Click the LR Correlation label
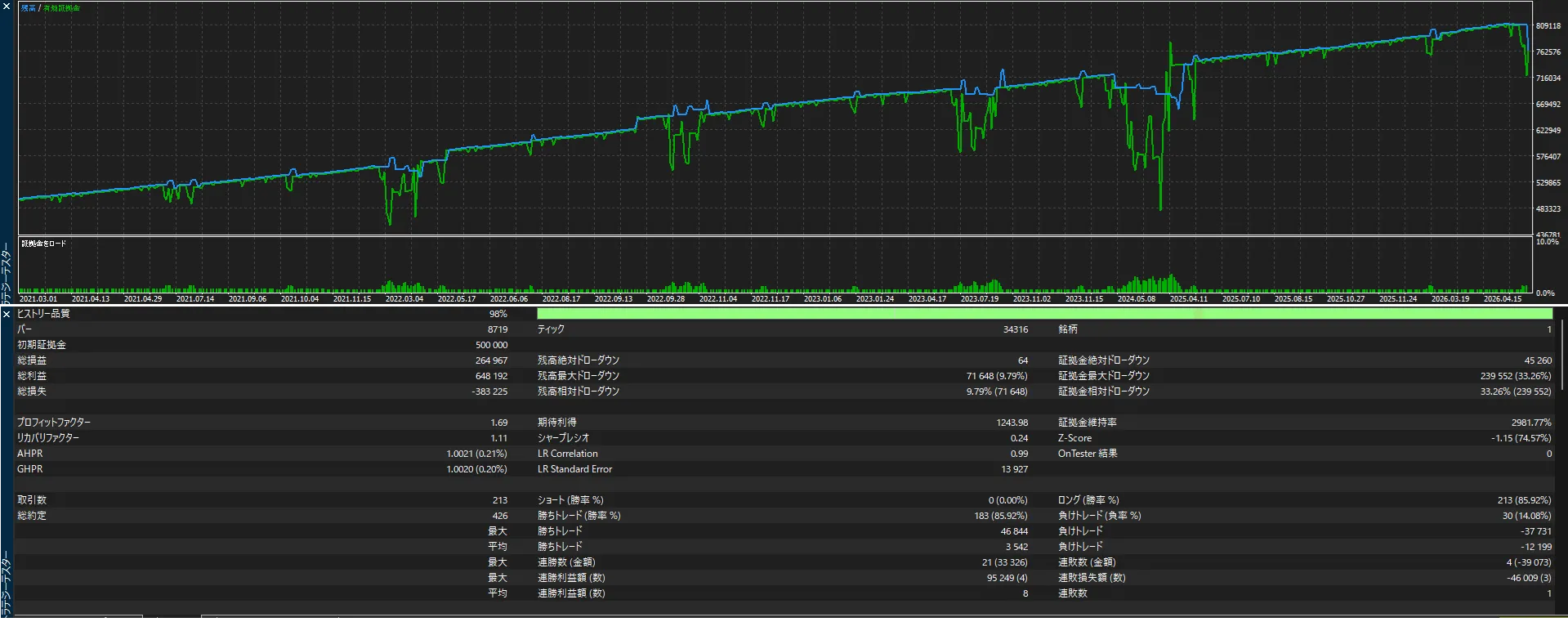 pos(568,454)
